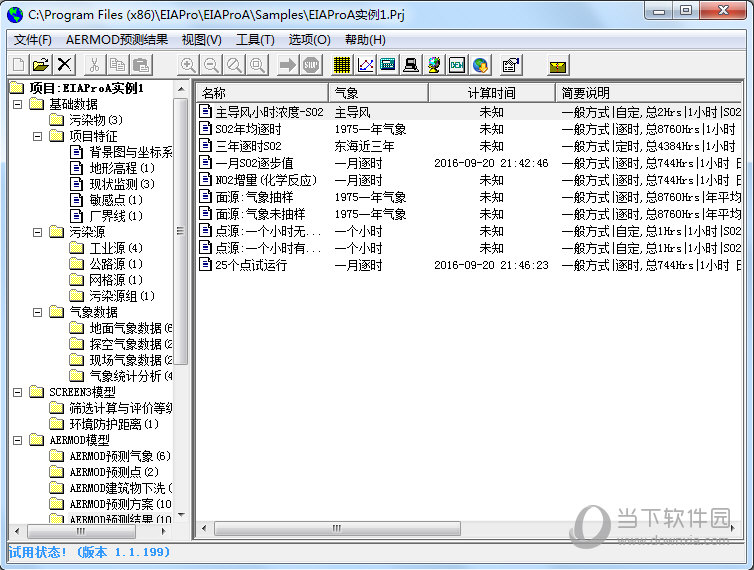Click the properties form toolbar icon
Image resolution: width=754 pixels, height=570 pixels.
(x=511, y=65)
